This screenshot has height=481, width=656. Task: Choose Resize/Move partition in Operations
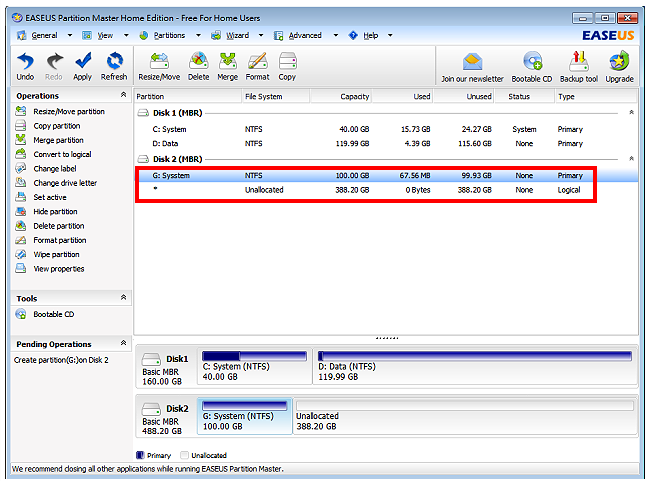coord(60,112)
